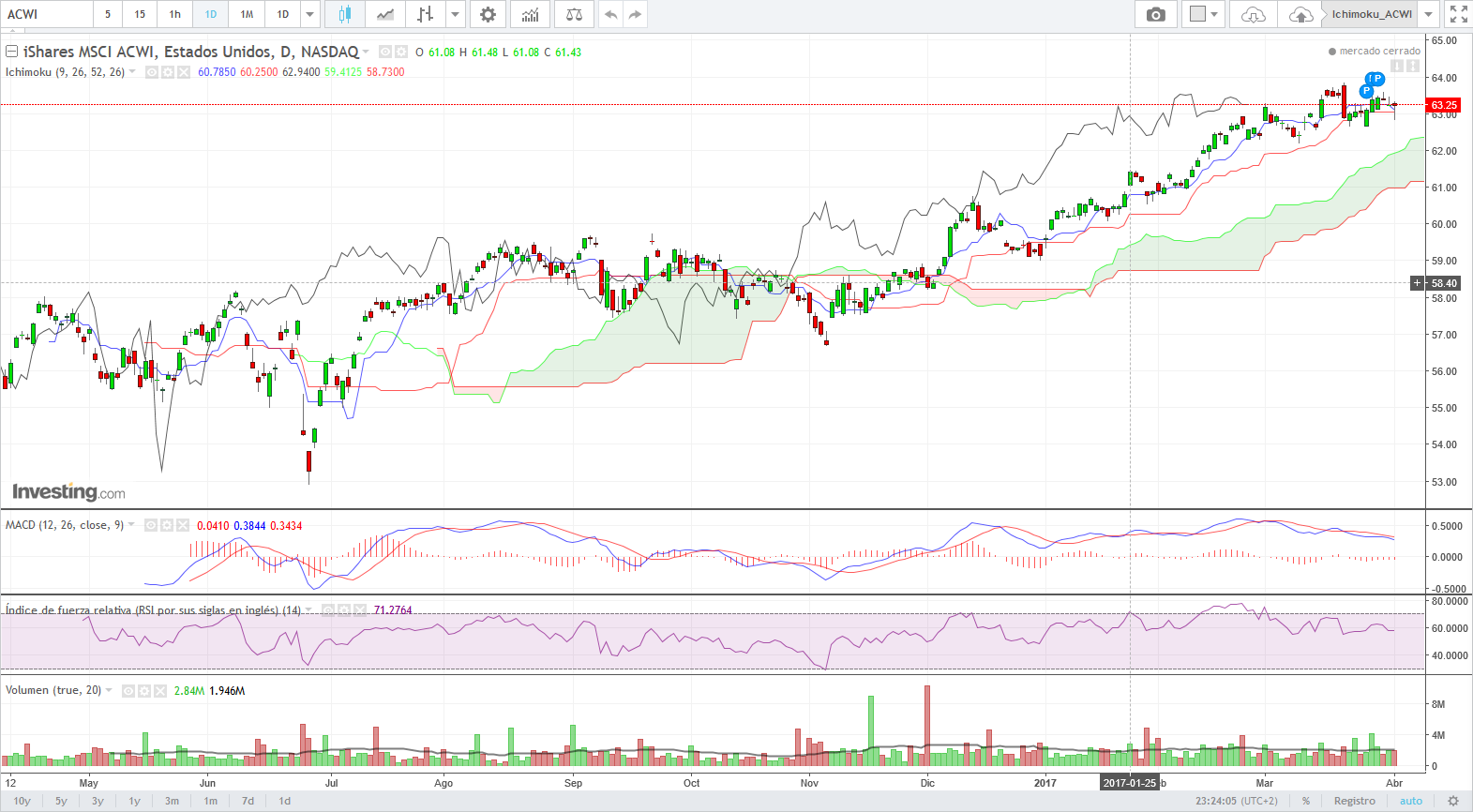This screenshot has width=1473, height=812.
Task: Expand Volumen indicator options arrow
Action: [110, 690]
